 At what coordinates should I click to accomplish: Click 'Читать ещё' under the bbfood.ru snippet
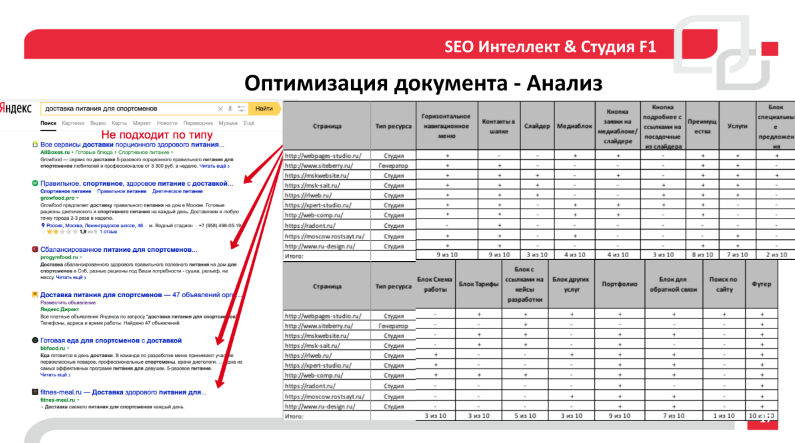coord(55,375)
